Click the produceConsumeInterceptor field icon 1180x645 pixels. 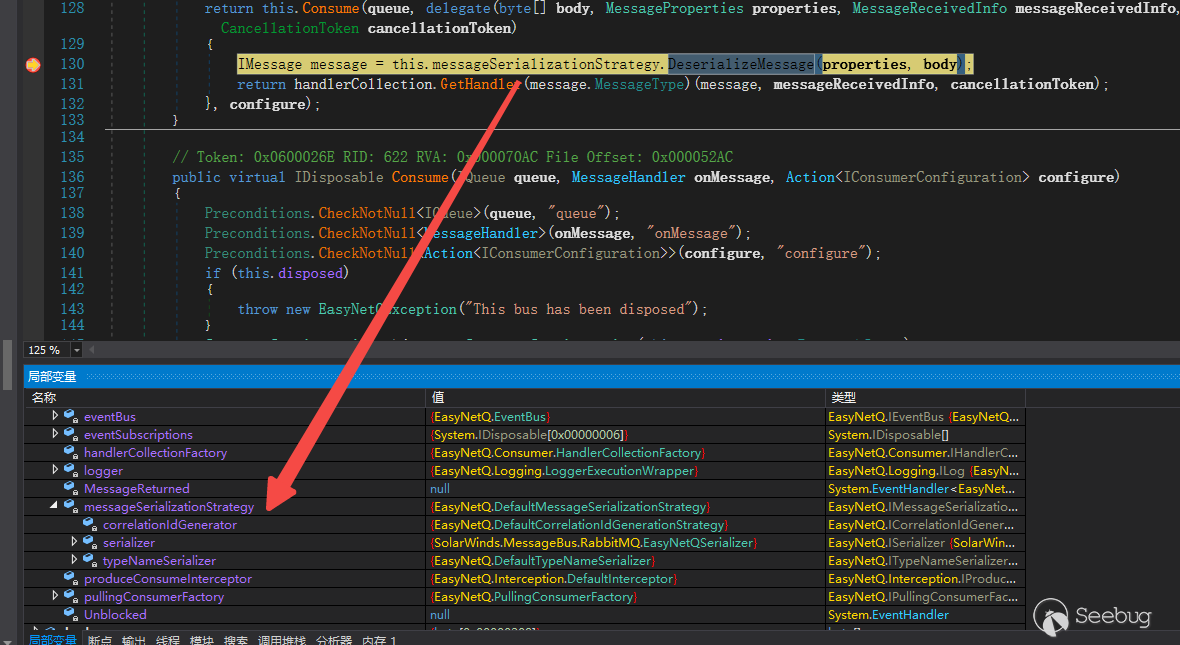[x=71, y=579]
